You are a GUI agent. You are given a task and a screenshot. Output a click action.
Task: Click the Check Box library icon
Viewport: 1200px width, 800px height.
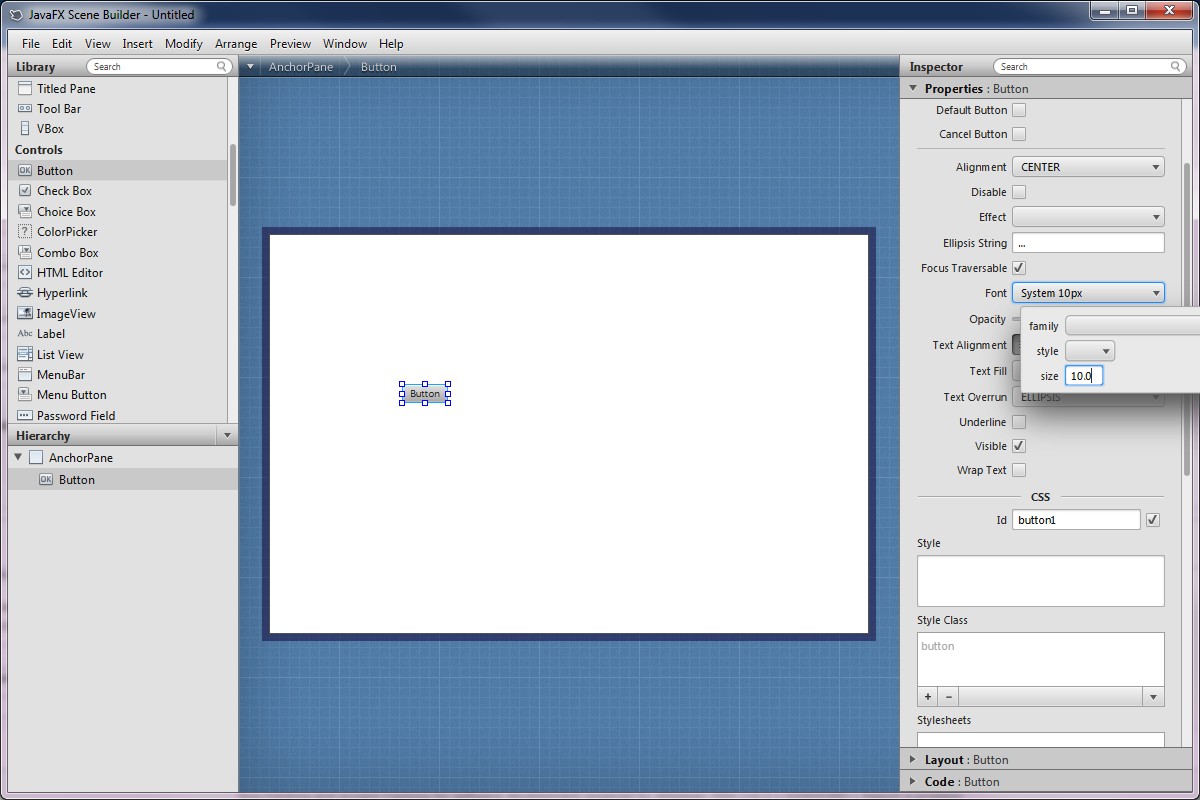point(25,191)
